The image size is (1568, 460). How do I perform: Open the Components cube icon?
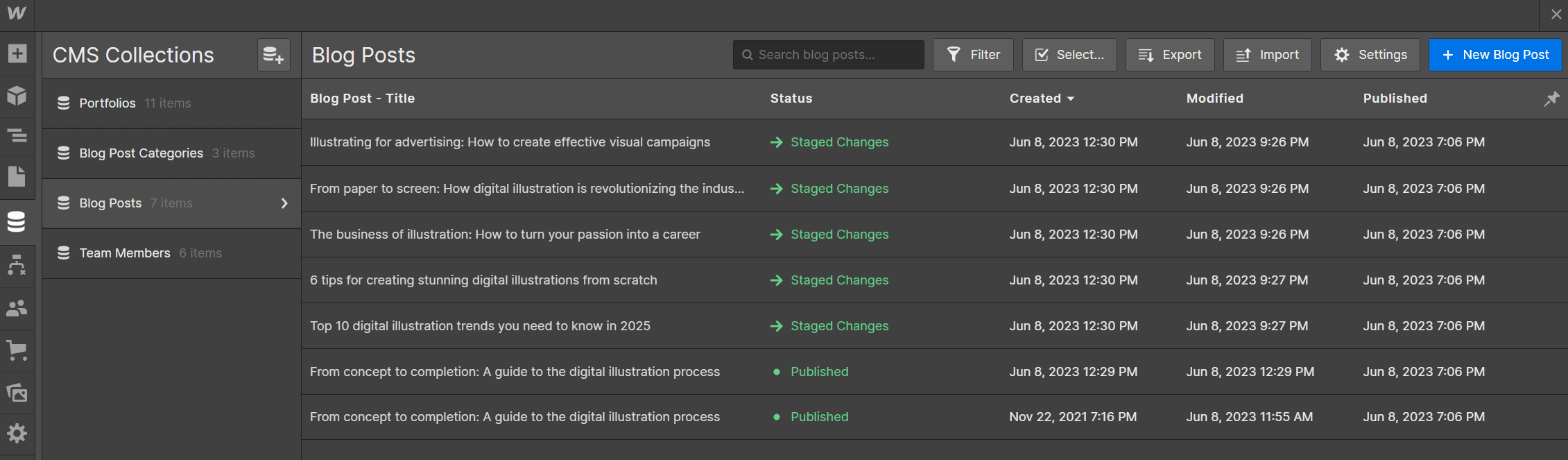click(17, 95)
